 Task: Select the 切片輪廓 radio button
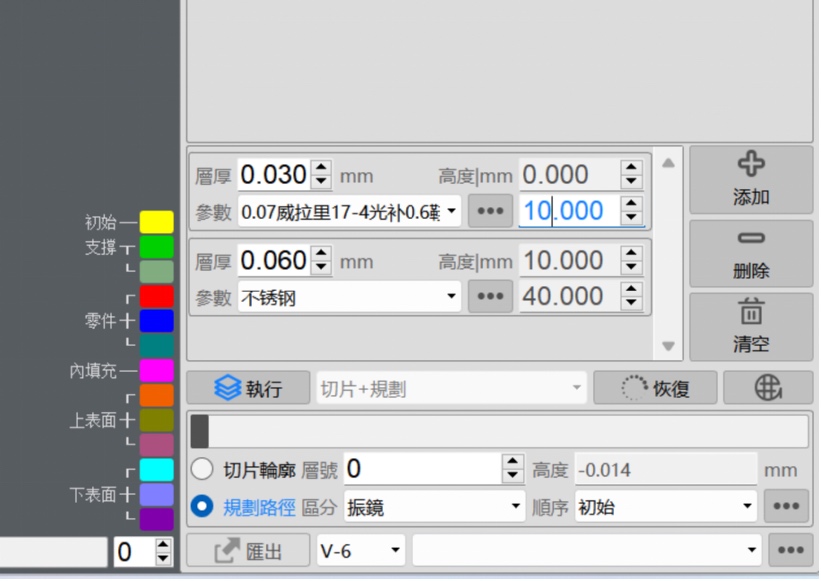pos(202,470)
